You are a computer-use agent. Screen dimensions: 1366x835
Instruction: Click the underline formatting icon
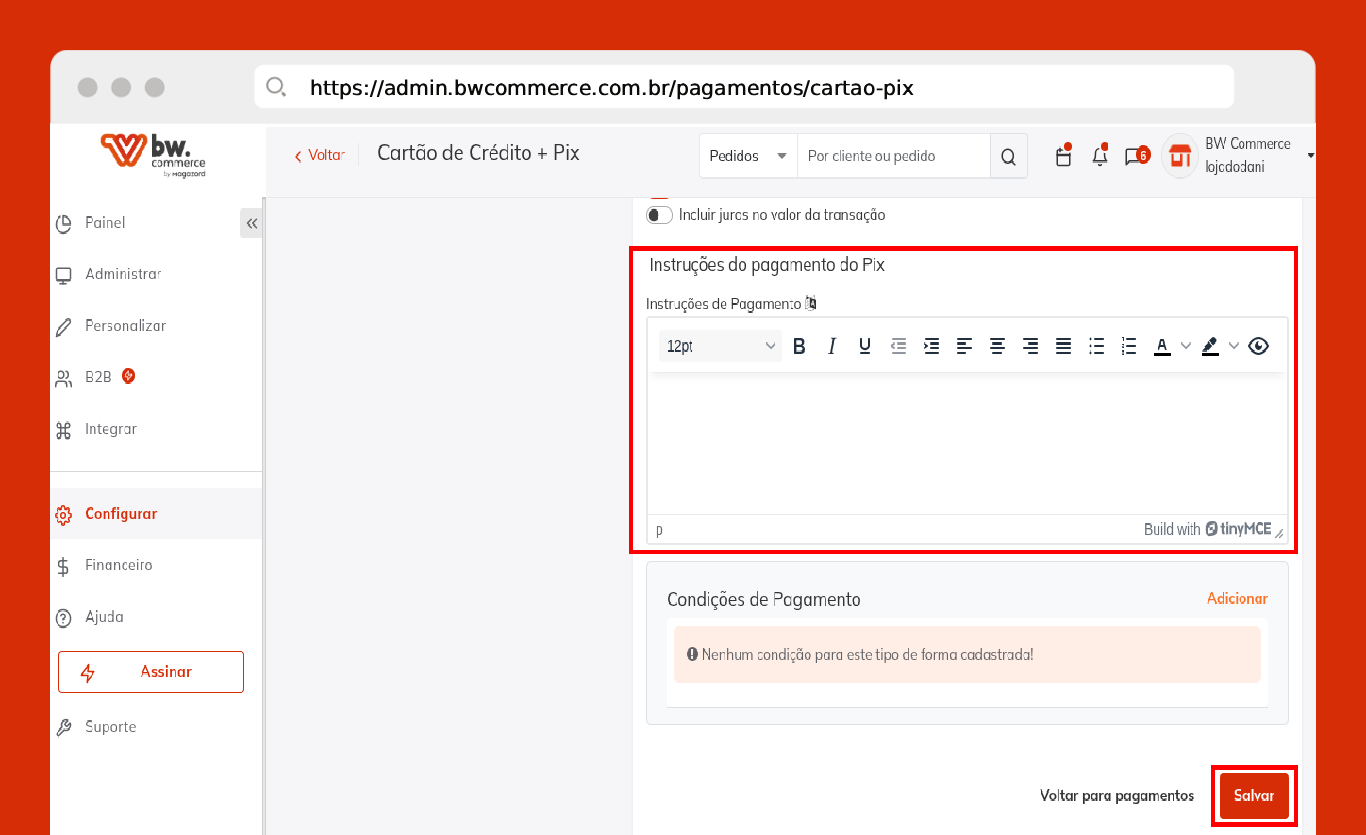(x=865, y=346)
